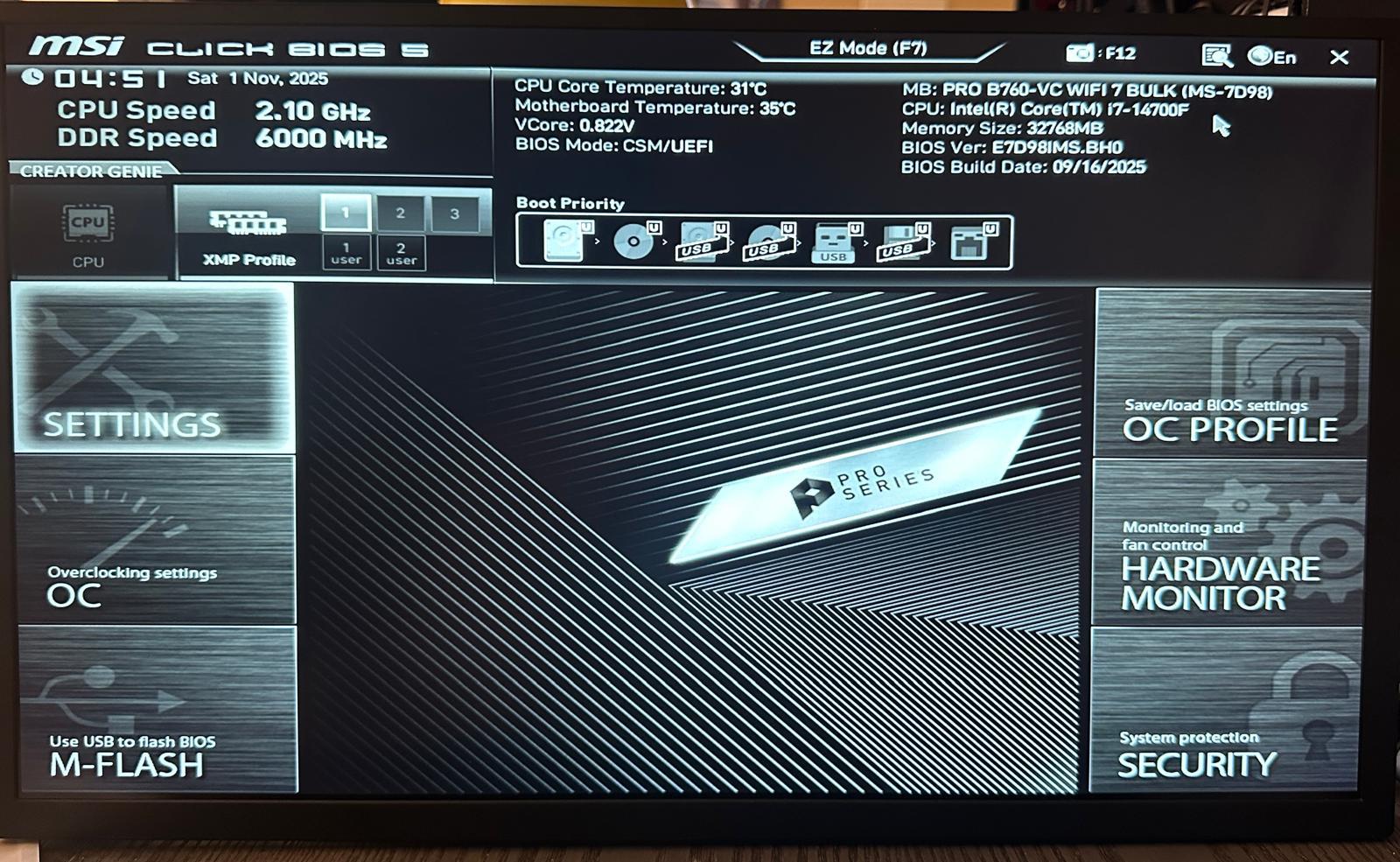The image size is (1400, 862).
Task: Switch to EZ Mode (F7)
Action: (x=868, y=48)
